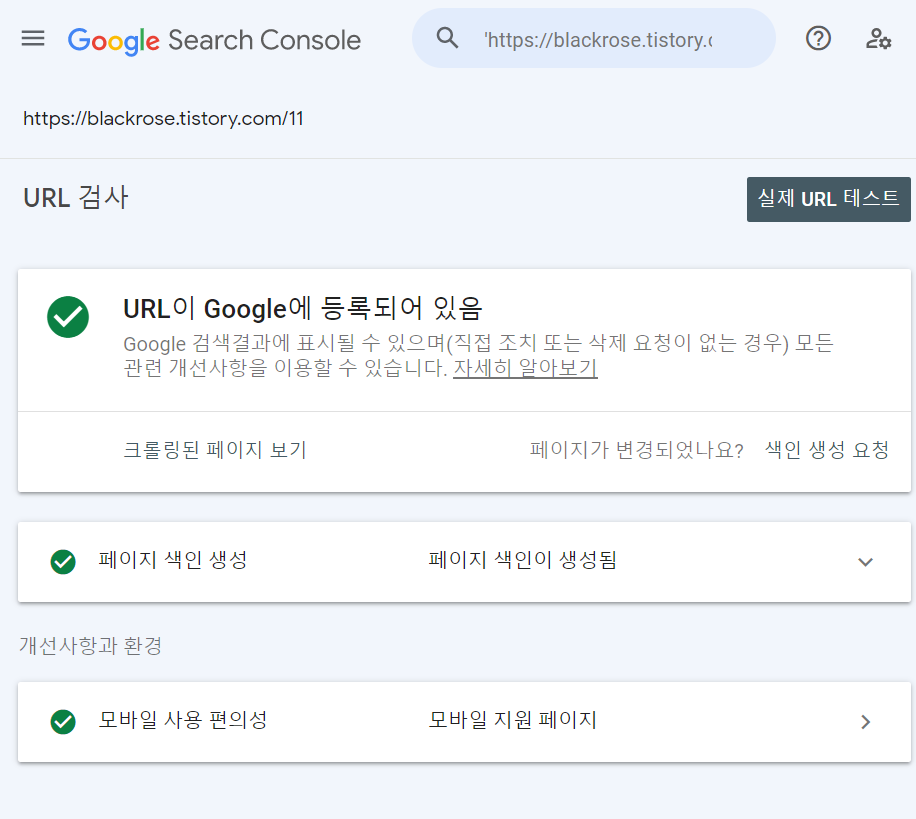Open the help question mark icon
The width and height of the screenshot is (916, 819).
(x=818, y=39)
